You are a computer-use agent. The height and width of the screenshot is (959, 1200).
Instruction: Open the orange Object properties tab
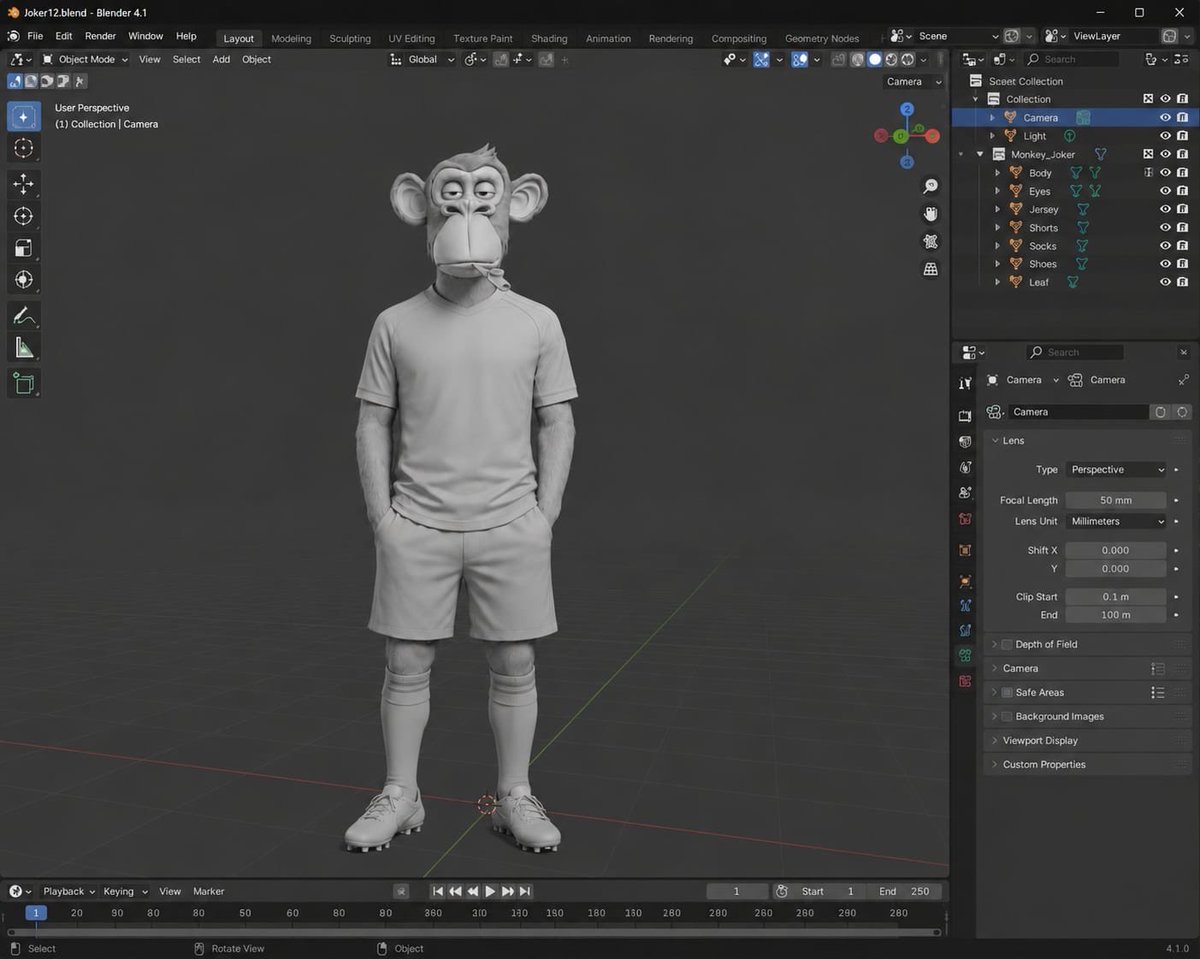[x=965, y=551]
